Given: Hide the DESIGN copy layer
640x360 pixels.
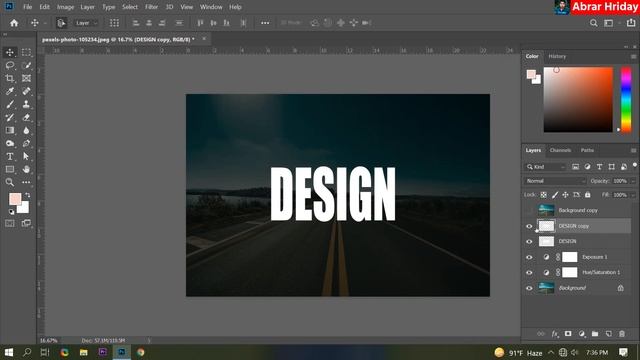Looking at the screenshot, I should [529, 226].
